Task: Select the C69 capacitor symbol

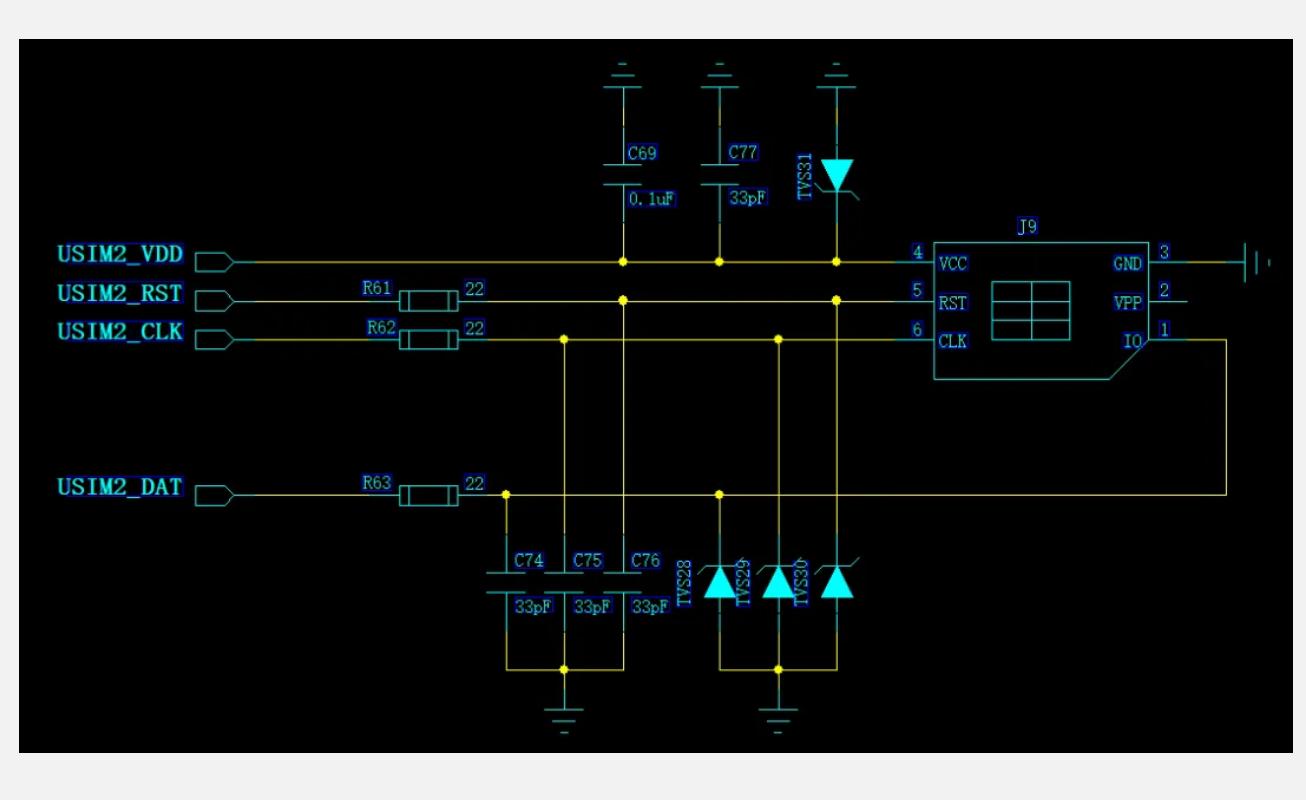Action: tap(623, 176)
